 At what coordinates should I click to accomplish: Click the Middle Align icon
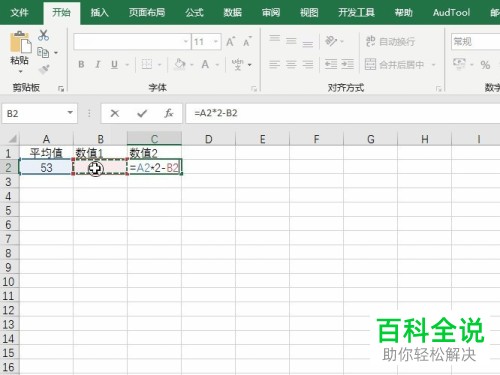pyautogui.click(x=291, y=41)
